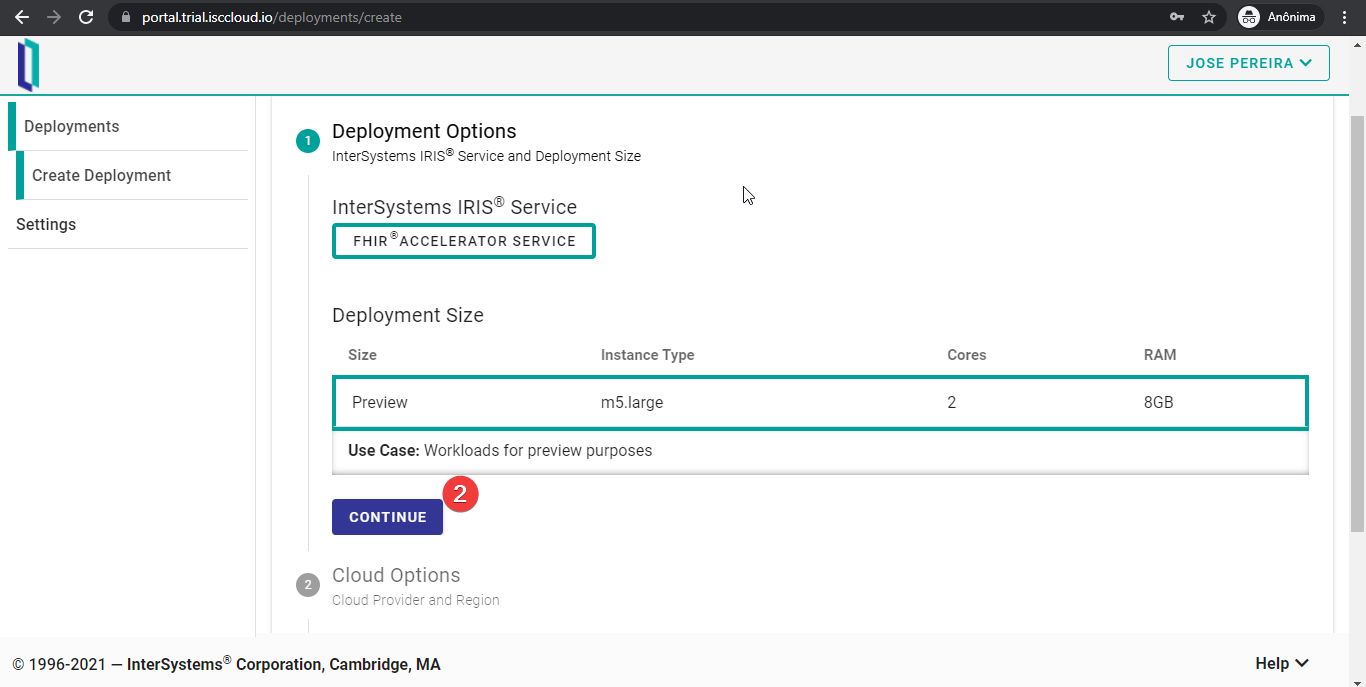Click the RAM column header
This screenshot has height=687, width=1366.
(1160, 355)
